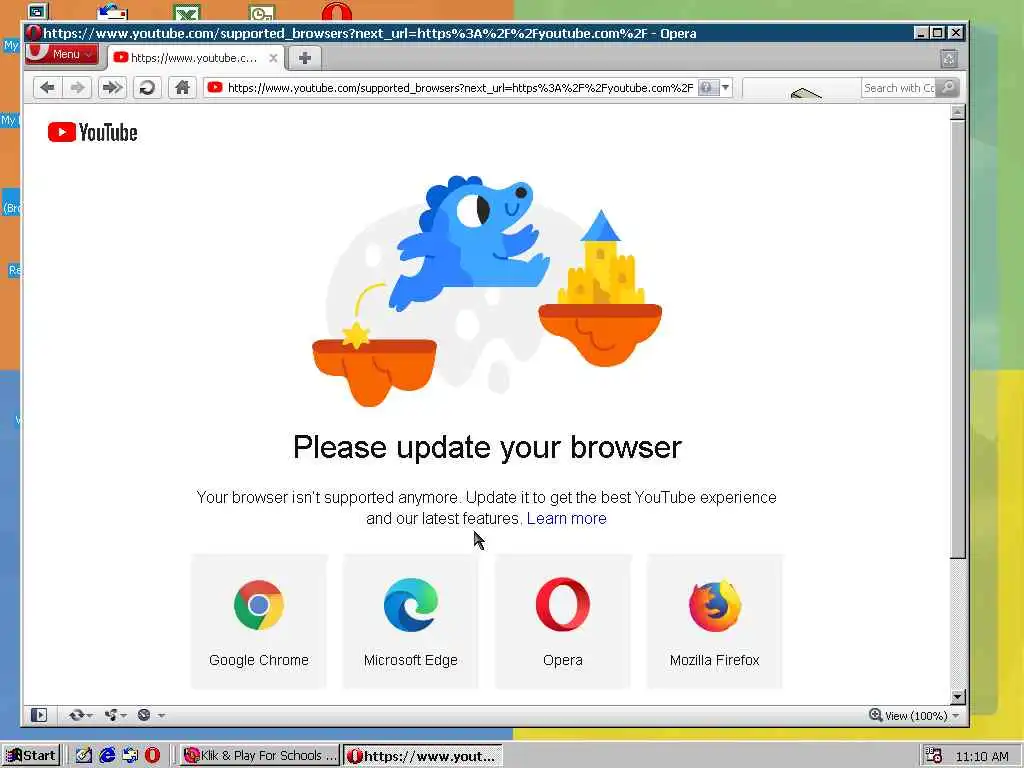The image size is (1024, 768).
Task: Switch to Klik & Play For Schools taskbar item
Action: point(259,756)
